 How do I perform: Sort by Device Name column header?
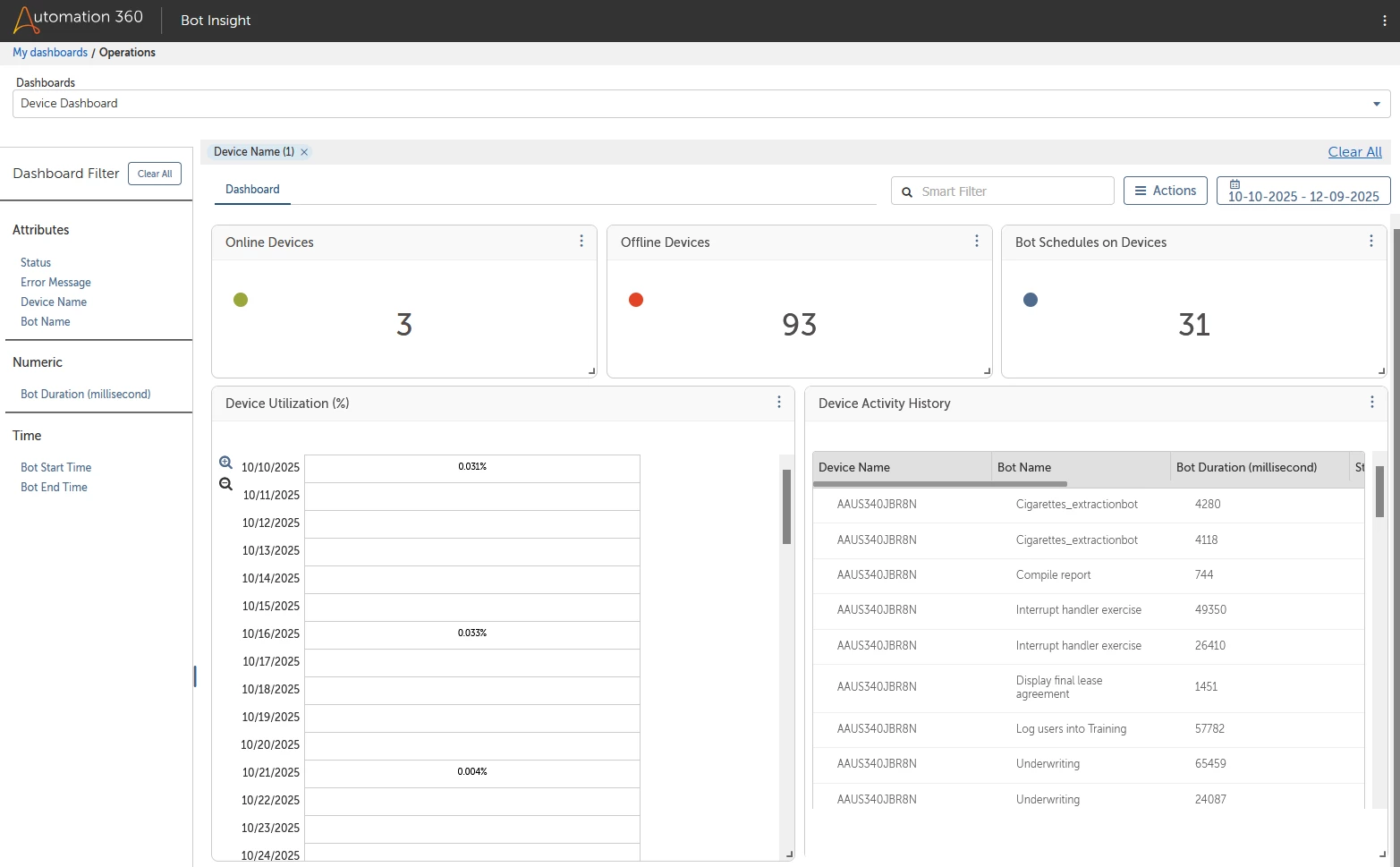pos(902,467)
